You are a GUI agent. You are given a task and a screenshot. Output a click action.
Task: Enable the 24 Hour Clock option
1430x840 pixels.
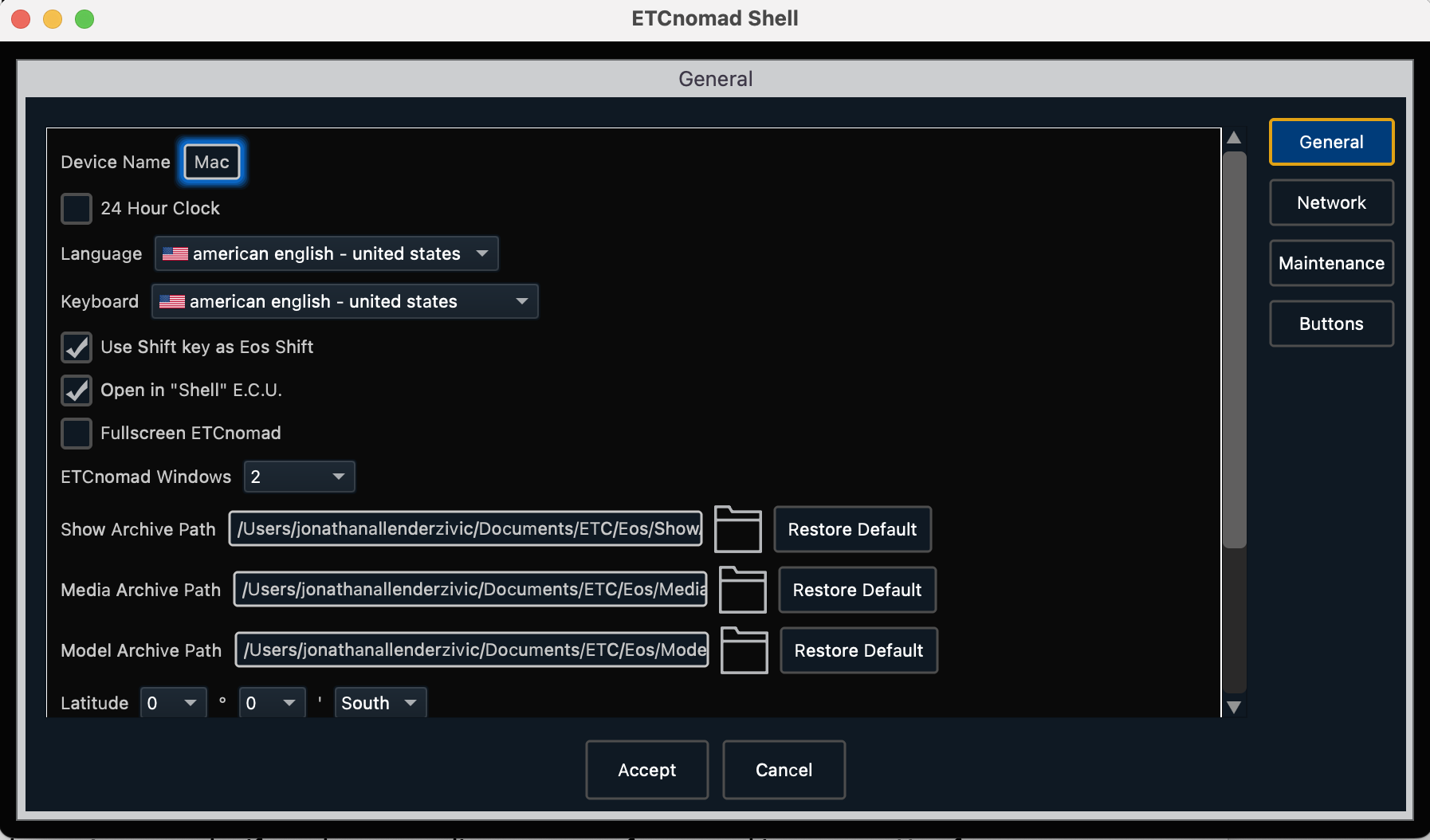coord(76,208)
